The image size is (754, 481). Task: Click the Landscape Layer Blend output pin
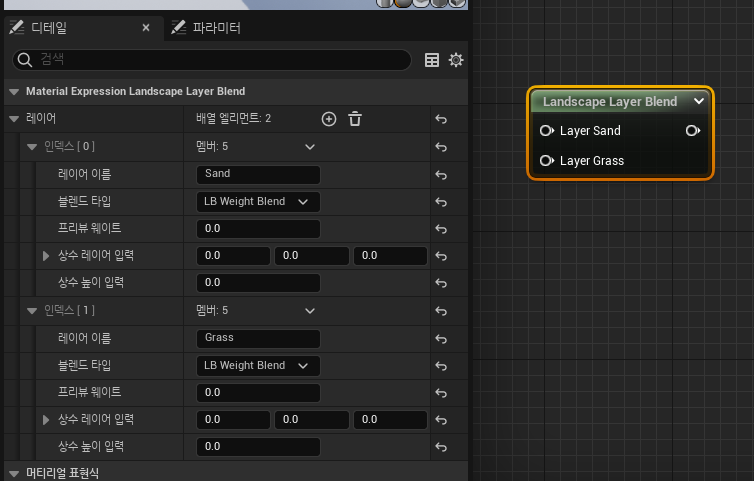tap(692, 131)
